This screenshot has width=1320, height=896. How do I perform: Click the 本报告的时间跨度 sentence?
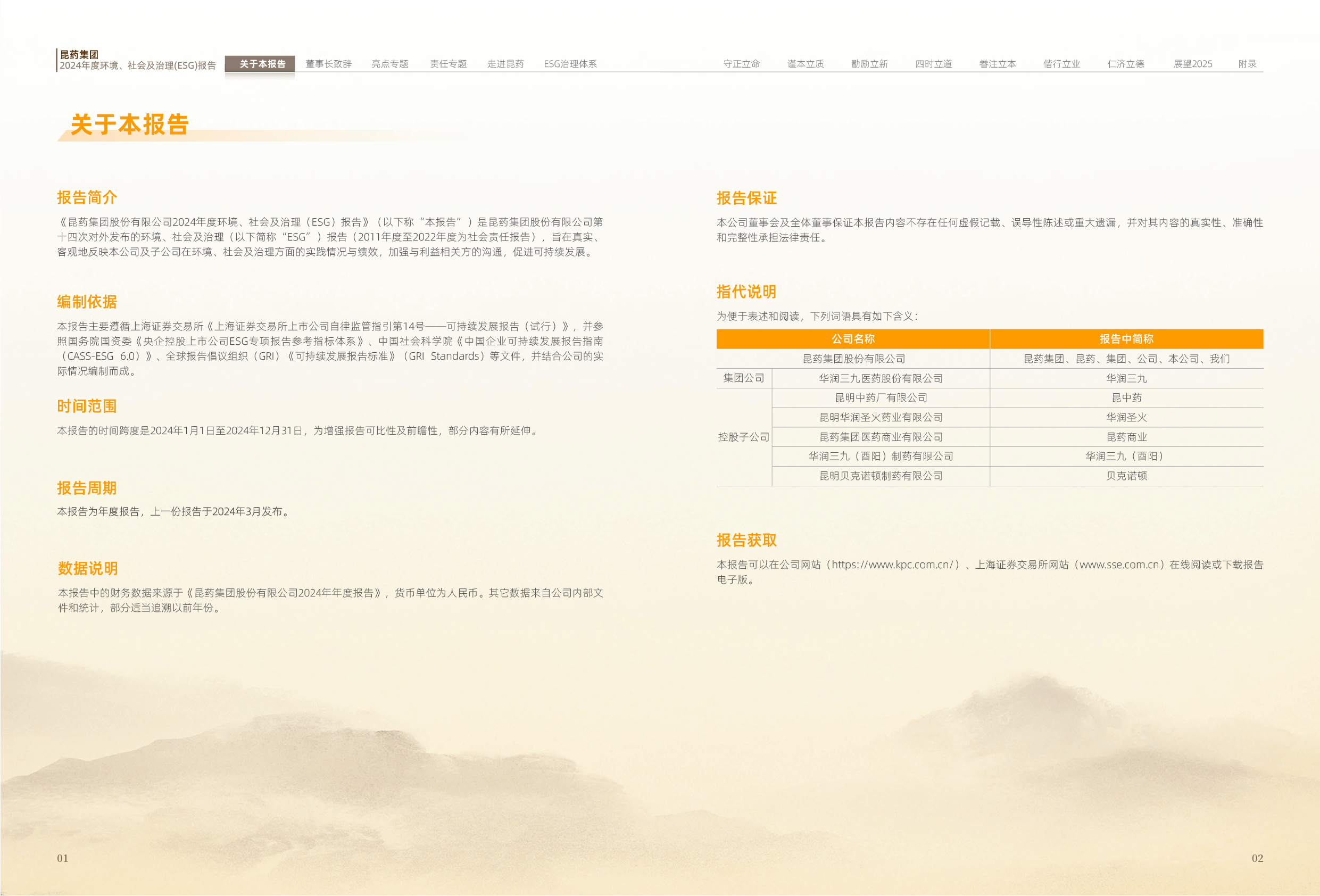coord(299,431)
